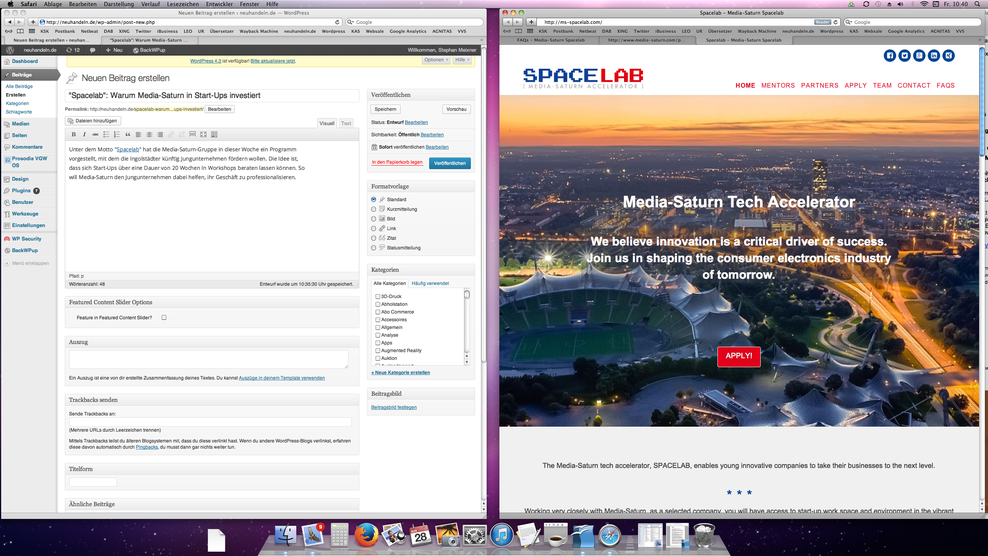Open the Beiträge menu in WordPress sidebar

pos(30,74)
